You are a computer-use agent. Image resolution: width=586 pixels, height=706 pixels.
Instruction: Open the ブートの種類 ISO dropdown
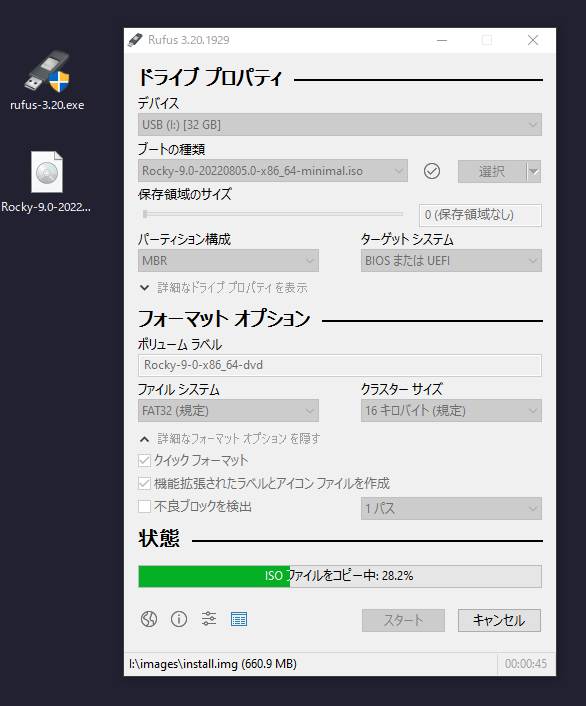click(x=273, y=171)
